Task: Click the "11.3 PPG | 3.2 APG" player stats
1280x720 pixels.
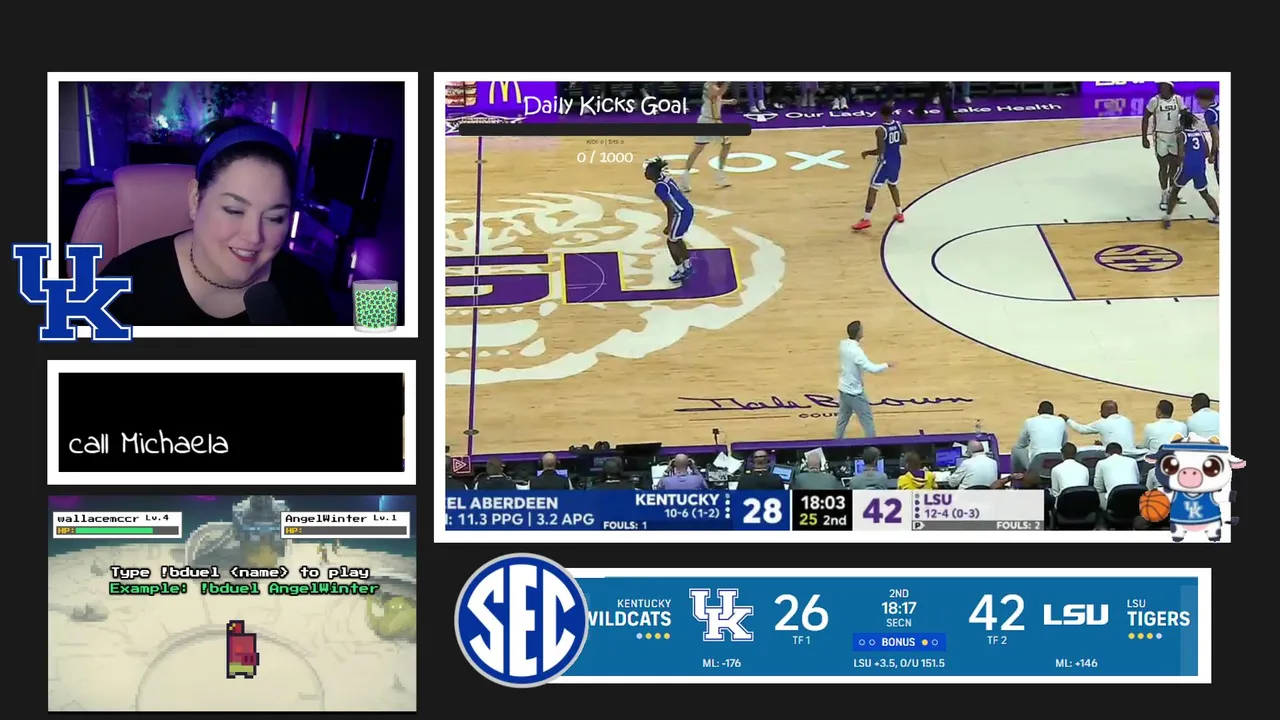Action: [524, 520]
